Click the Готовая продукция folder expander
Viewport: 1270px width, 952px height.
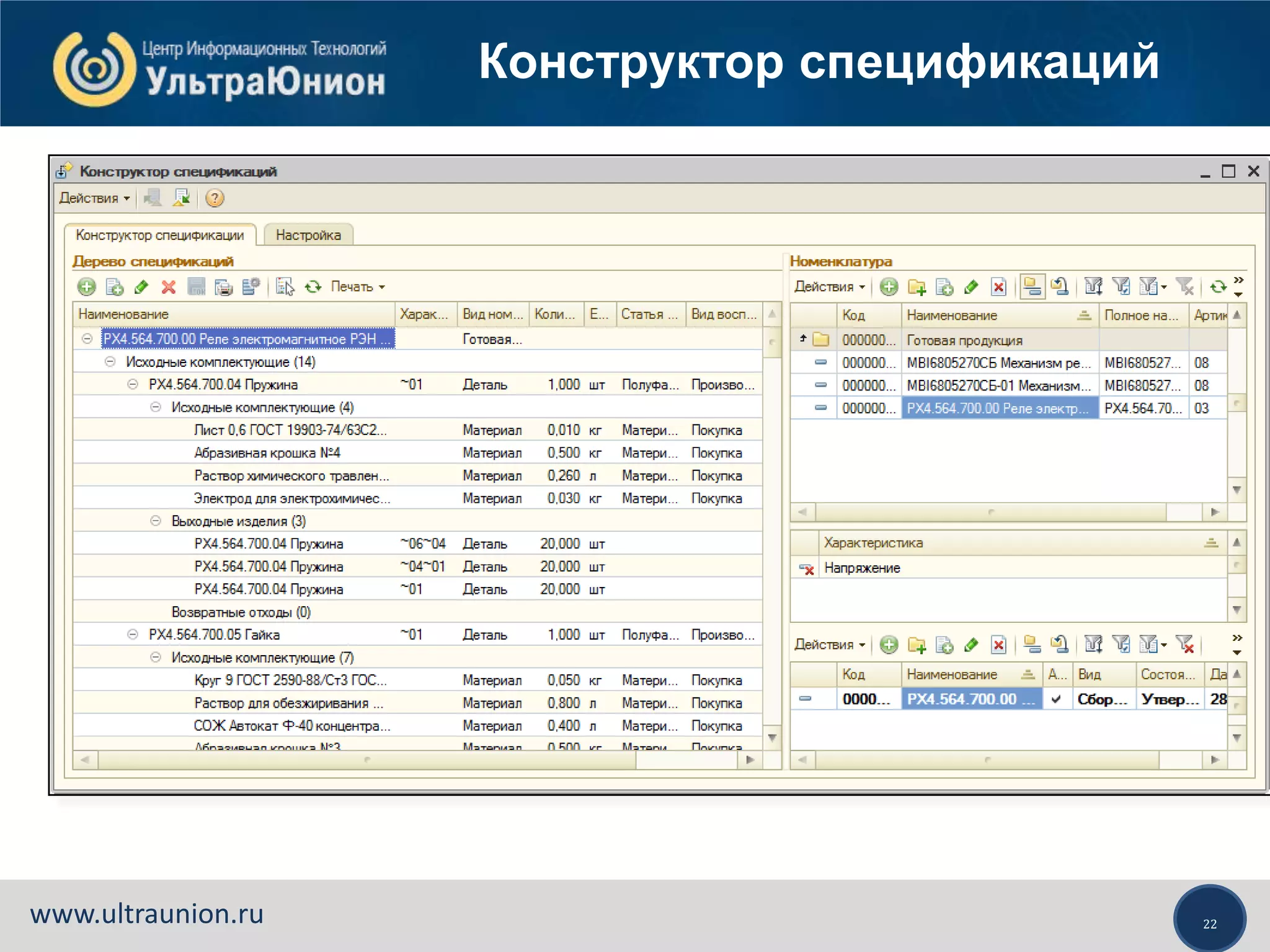(x=803, y=338)
